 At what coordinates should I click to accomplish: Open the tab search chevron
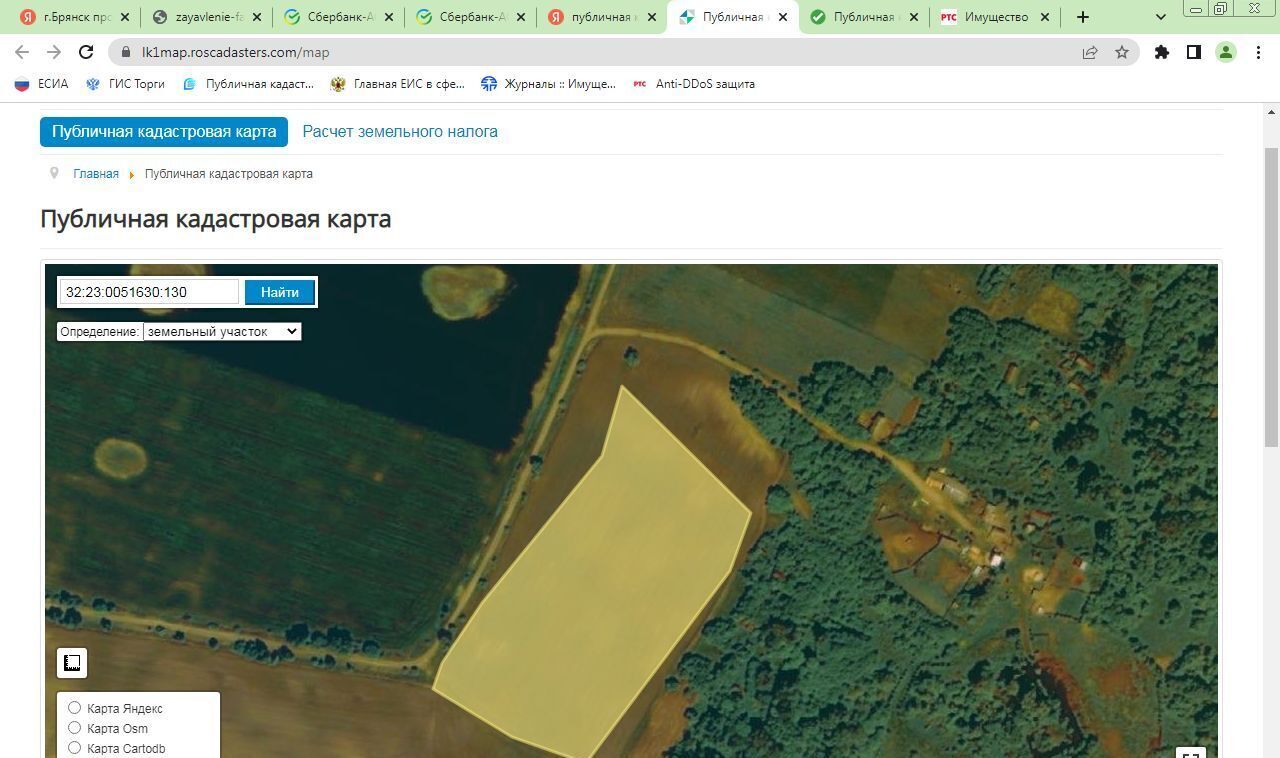coord(1161,17)
